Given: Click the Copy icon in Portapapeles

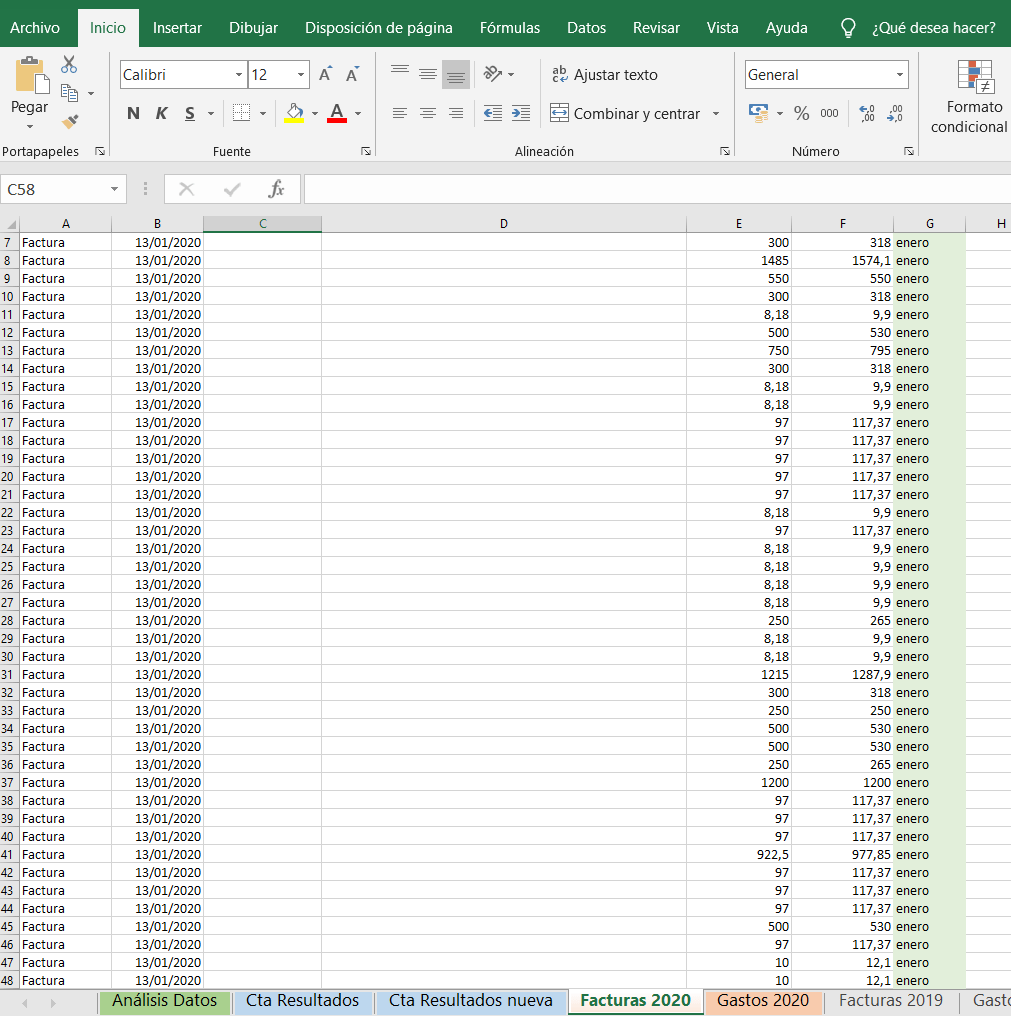Looking at the screenshot, I should pyautogui.click(x=69, y=93).
